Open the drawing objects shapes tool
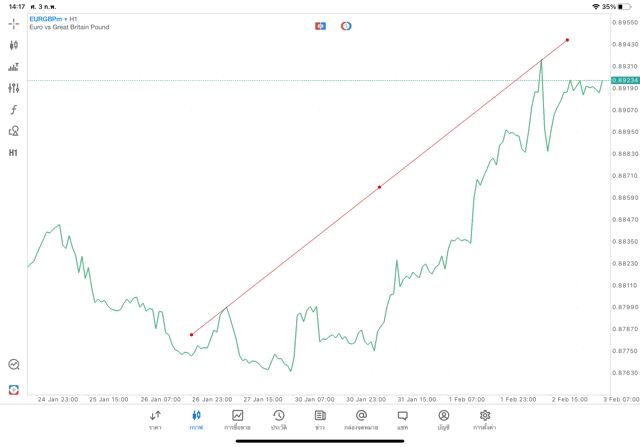Viewport: 640px width, 447px height. point(13,131)
